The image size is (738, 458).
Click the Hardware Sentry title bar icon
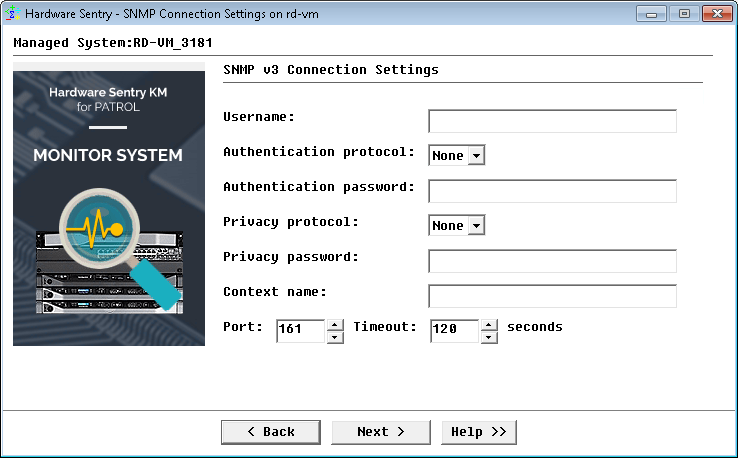click(x=12, y=13)
